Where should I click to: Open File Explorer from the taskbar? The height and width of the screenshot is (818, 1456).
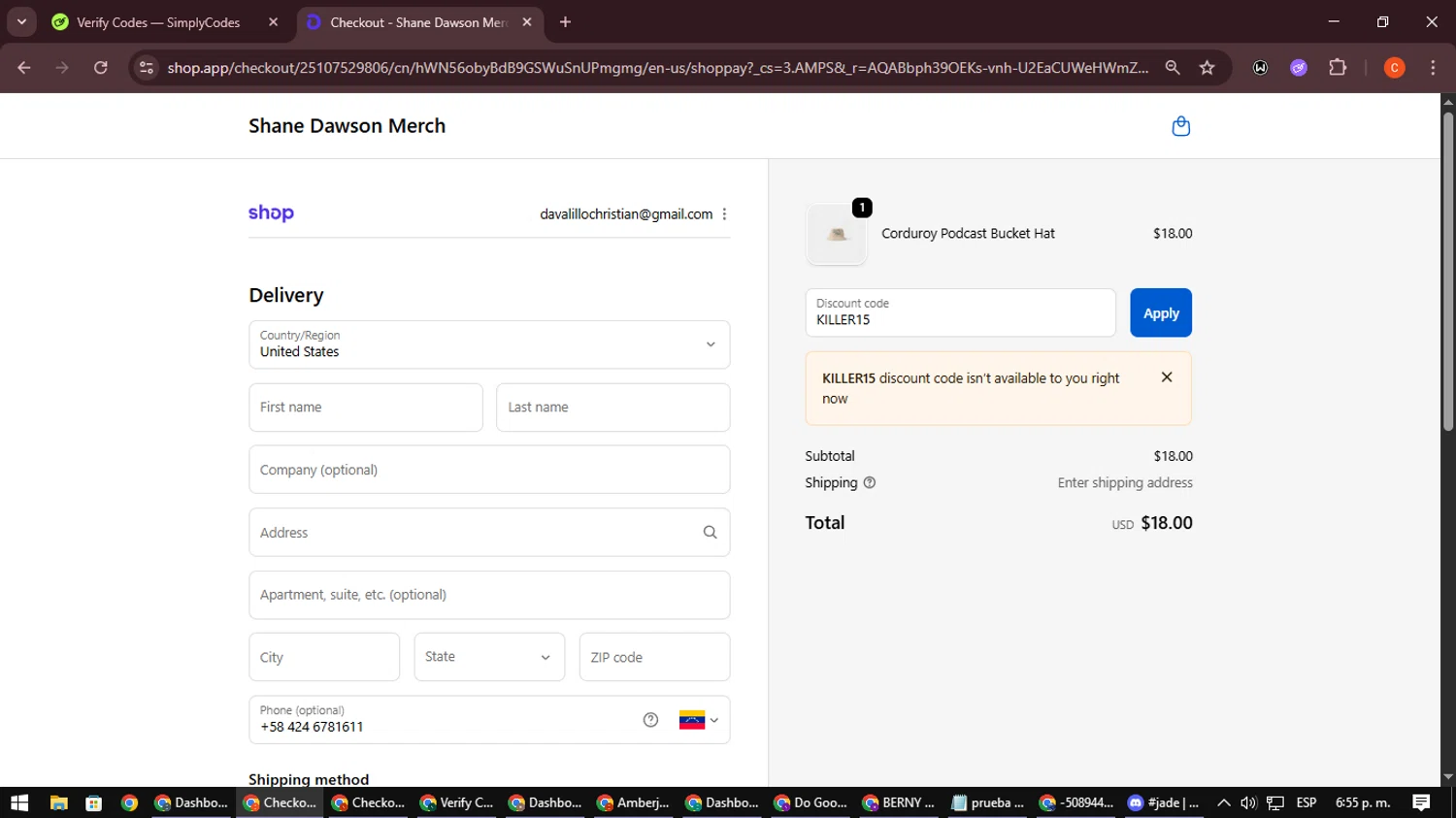click(x=59, y=802)
